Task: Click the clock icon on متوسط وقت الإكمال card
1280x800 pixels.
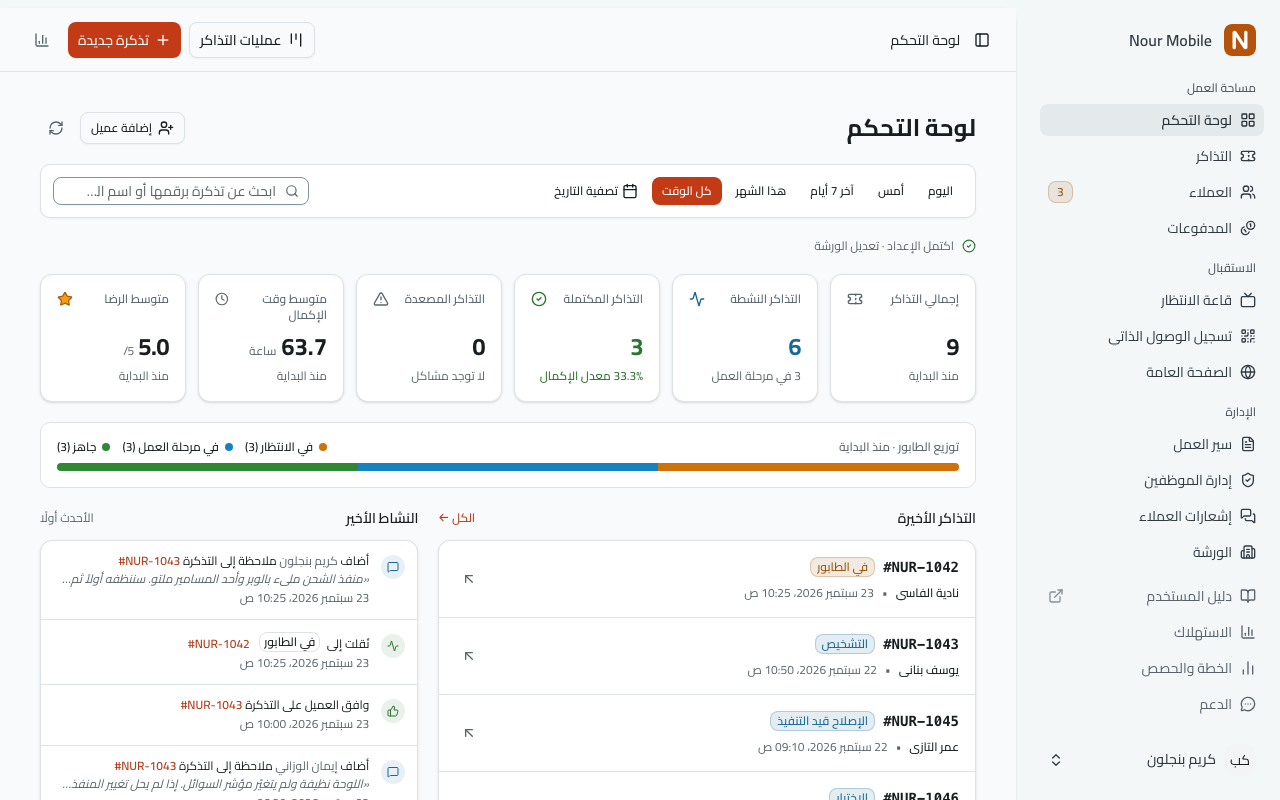Action: (222, 299)
